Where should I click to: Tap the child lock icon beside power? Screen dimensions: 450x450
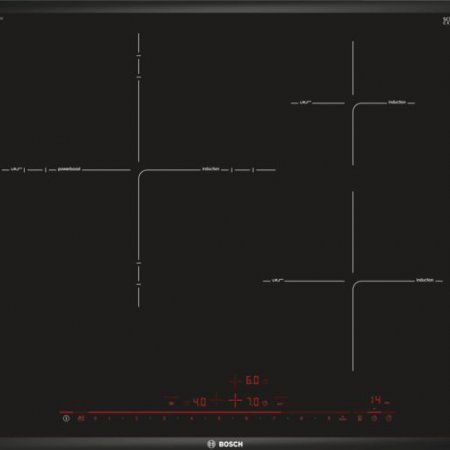click(x=81, y=418)
